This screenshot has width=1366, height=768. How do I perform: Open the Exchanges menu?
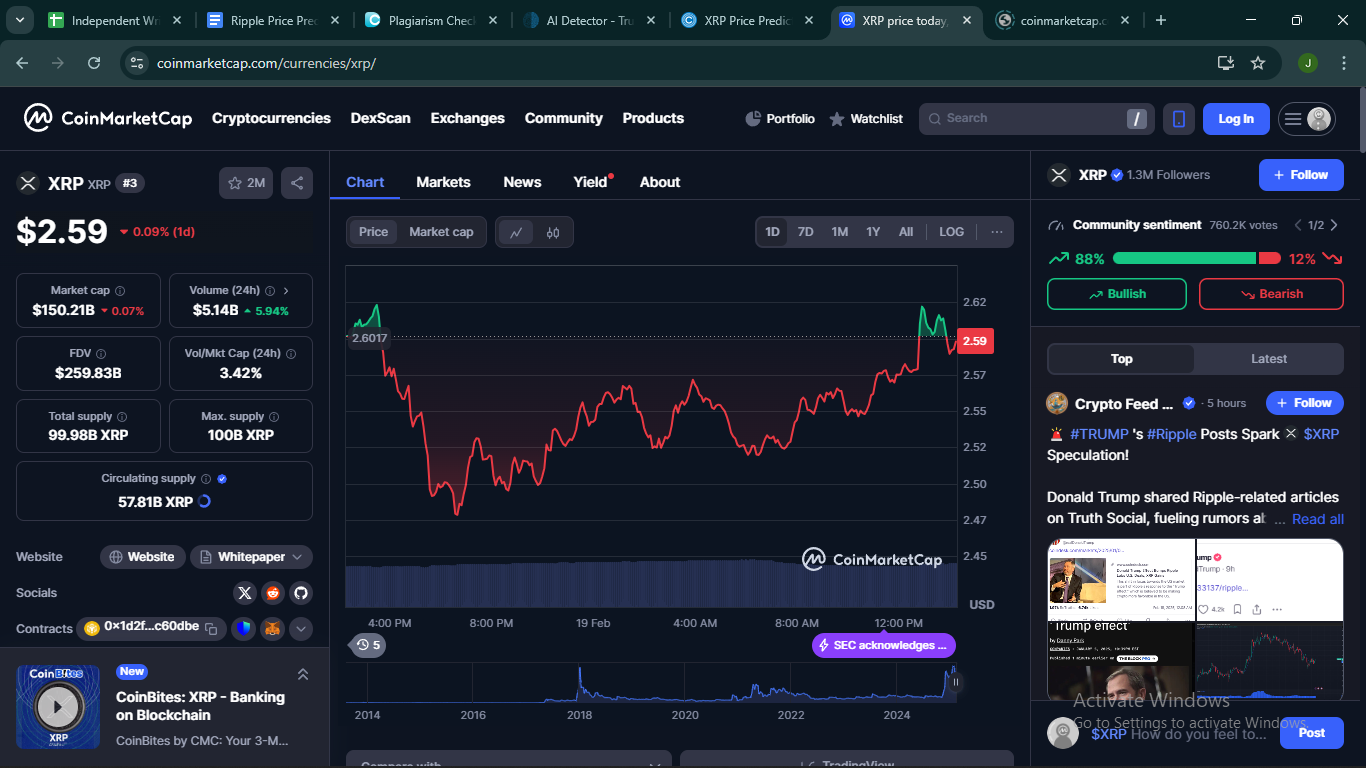pyautogui.click(x=468, y=118)
